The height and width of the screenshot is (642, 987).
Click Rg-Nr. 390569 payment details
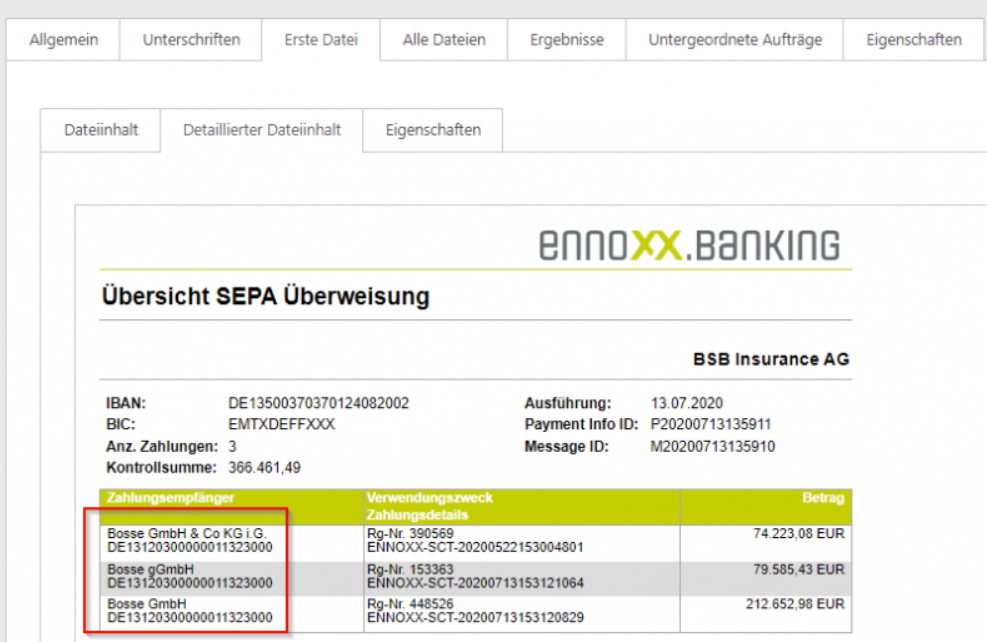click(x=410, y=534)
